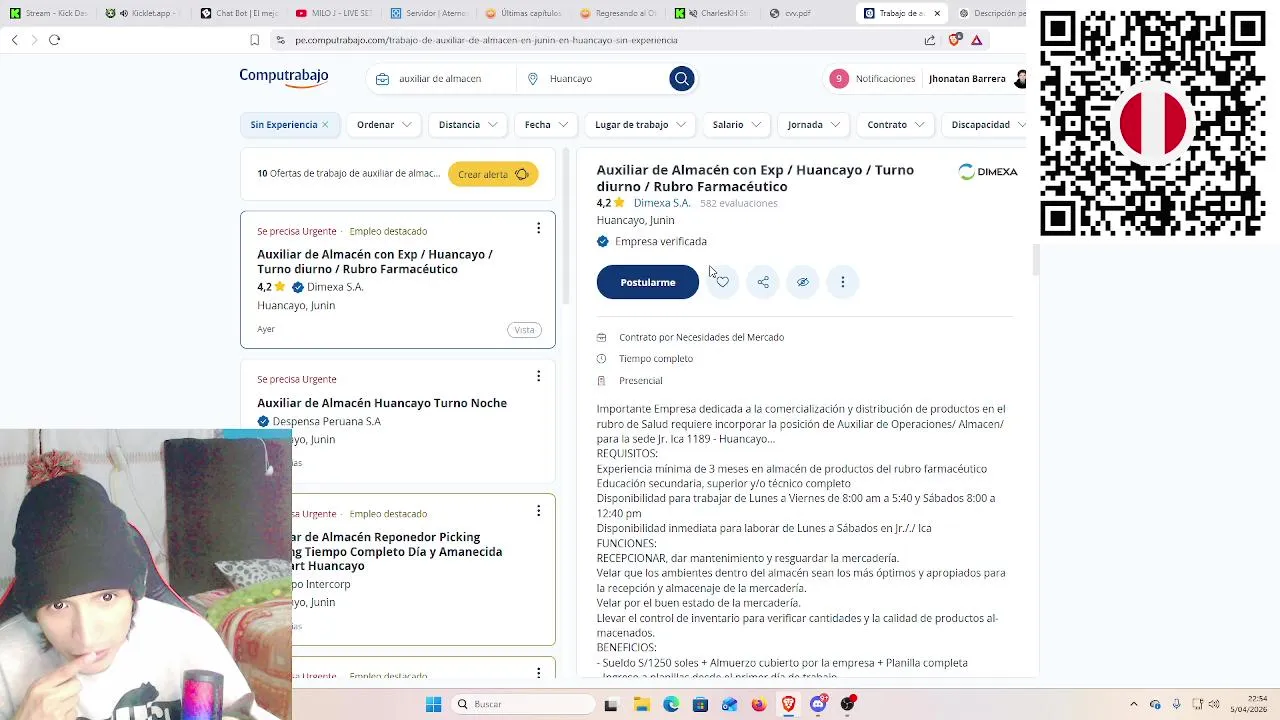This screenshot has height=720, width=1280.
Task: Remove the Sin Experiencia filter with X
Action: [325, 125]
